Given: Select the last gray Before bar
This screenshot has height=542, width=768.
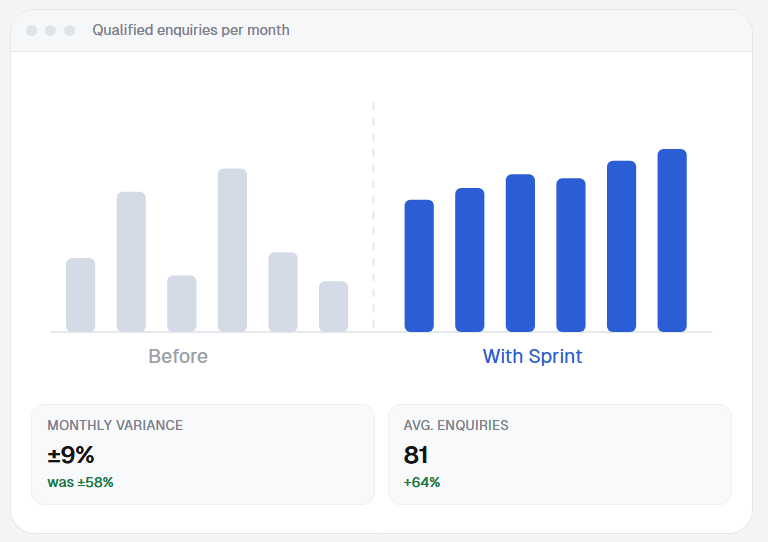Looking at the screenshot, I should (x=334, y=306).
